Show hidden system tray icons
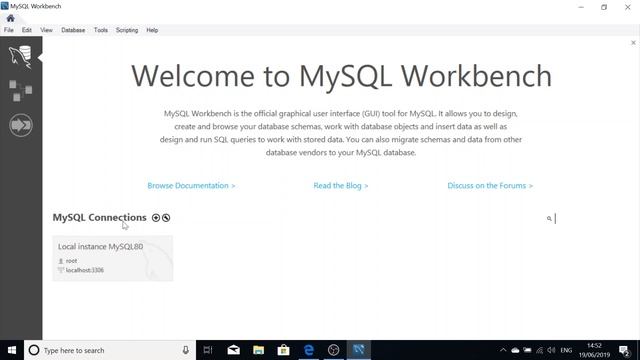This screenshot has height=360, width=640. [x=503, y=350]
